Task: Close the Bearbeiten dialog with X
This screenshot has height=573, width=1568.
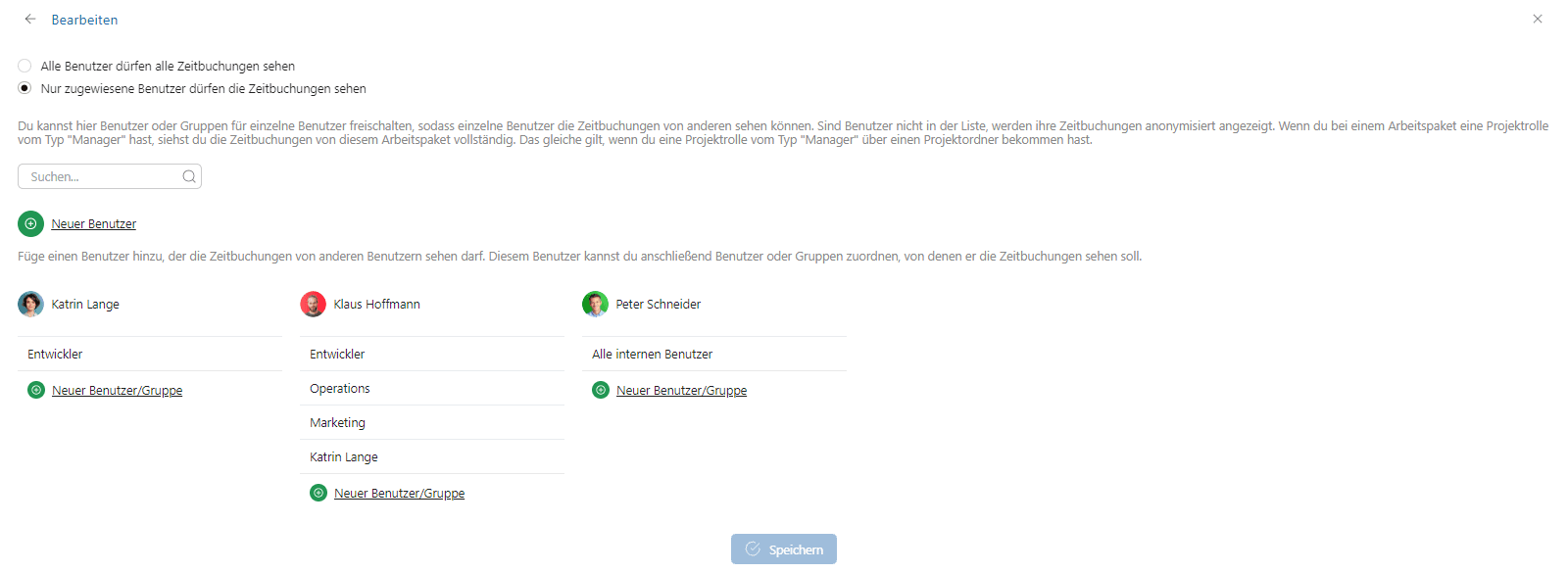Action: 1537,19
